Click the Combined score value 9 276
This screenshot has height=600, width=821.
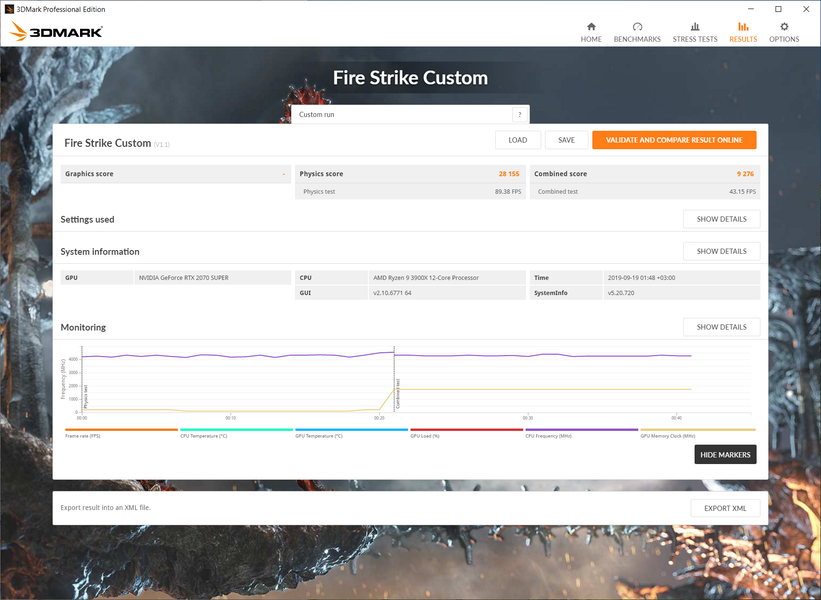(745, 174)
